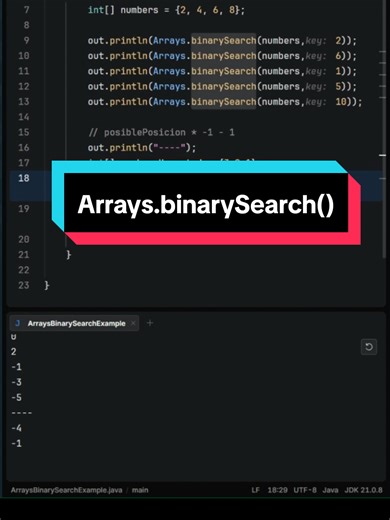Click line number 23 in the gutter

pos(24,285)
